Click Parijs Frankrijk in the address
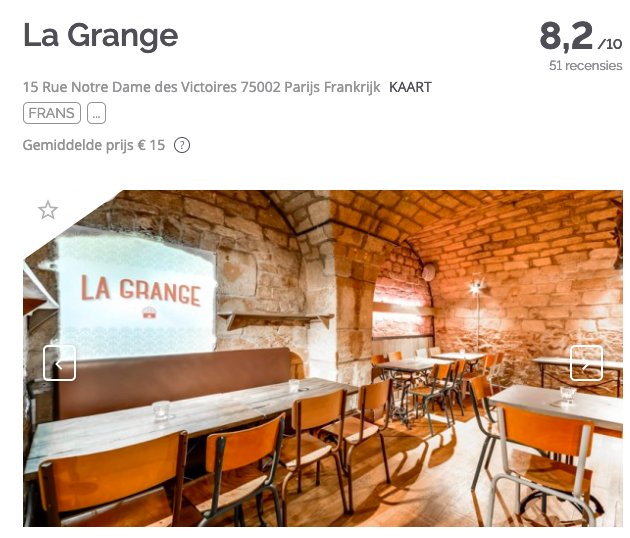630x538 pixels. click(x=332, y=87)
